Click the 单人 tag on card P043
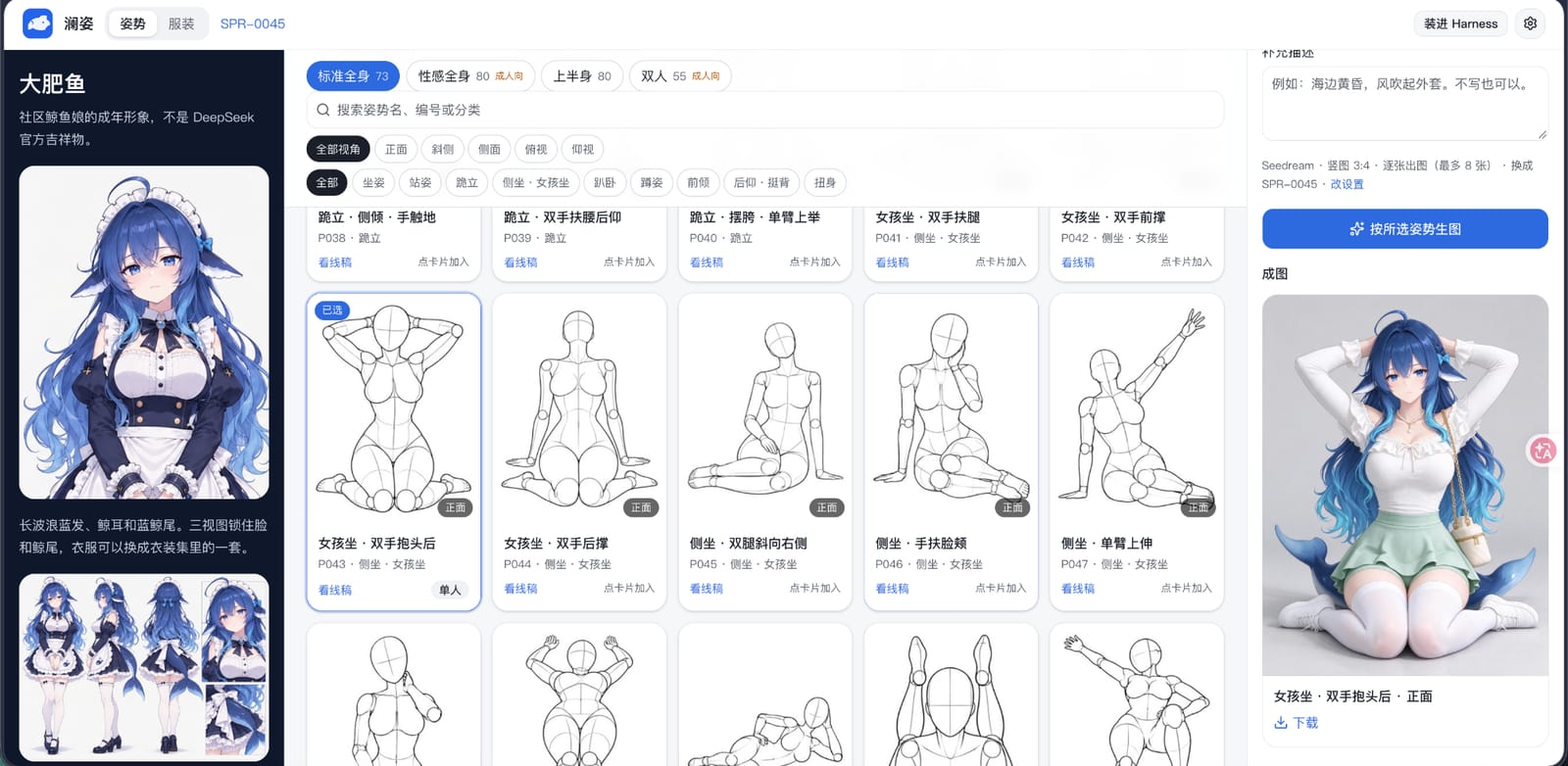 click(x=450, y=590)
